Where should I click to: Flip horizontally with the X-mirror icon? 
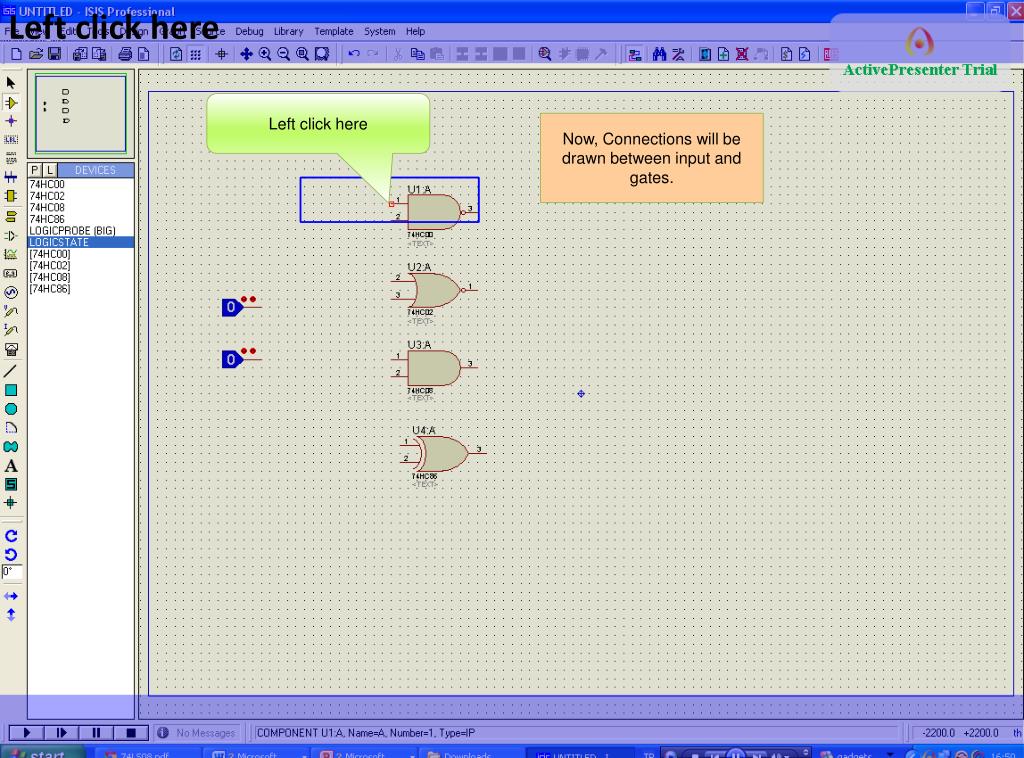[x=10, y=596]
